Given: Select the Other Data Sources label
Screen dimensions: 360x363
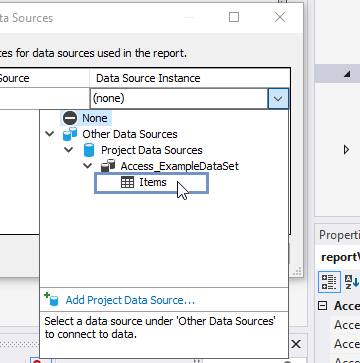Looking at the screenshot, I should point(130,134).
